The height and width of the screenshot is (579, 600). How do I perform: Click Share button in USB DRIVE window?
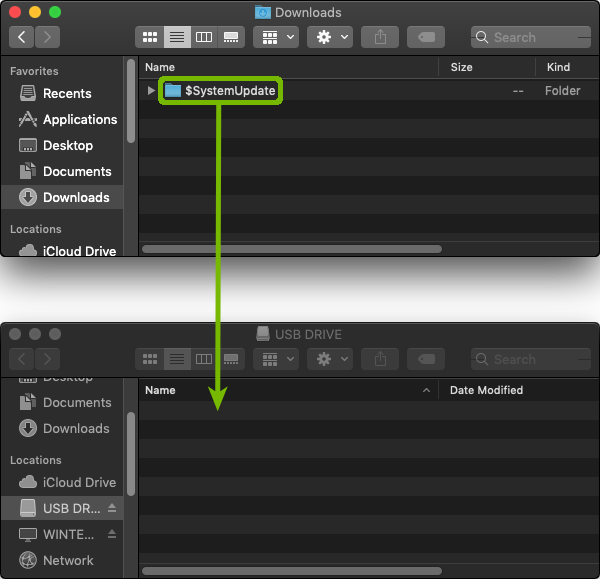pyautogui.click(x=380, y=359)
